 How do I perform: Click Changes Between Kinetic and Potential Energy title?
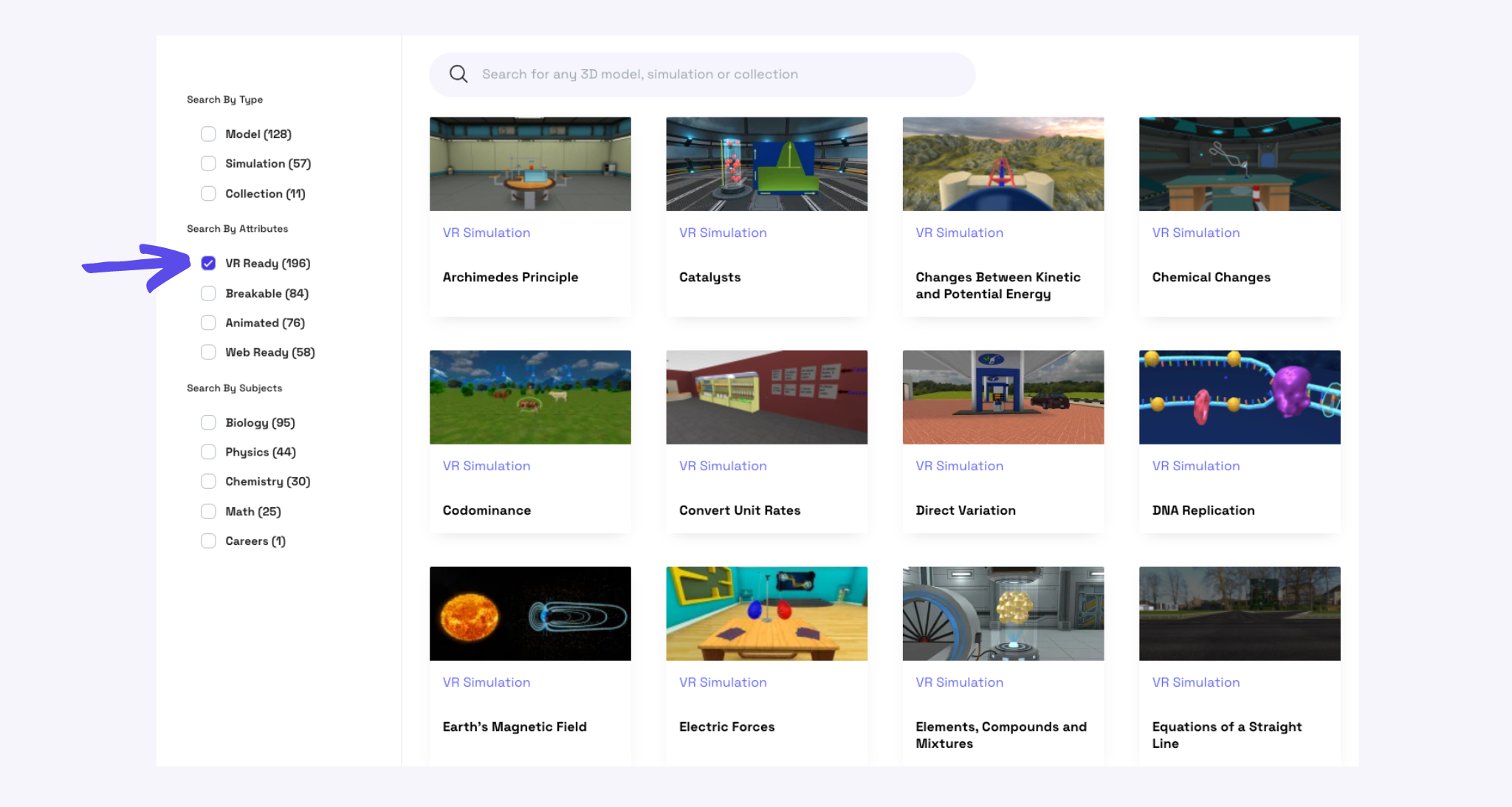pos(998,286)
